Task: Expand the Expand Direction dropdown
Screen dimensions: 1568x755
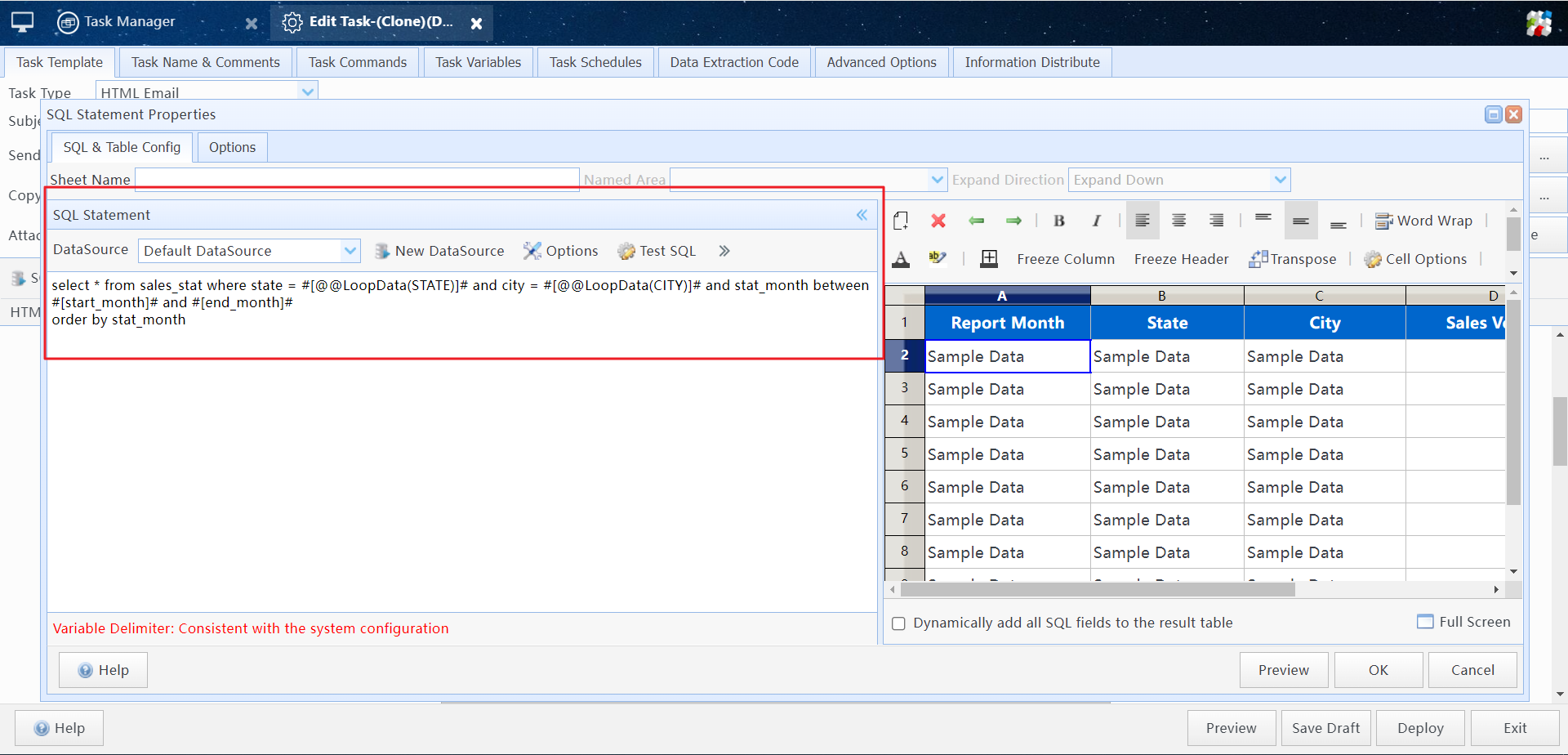Action: tap(1280, 180)
